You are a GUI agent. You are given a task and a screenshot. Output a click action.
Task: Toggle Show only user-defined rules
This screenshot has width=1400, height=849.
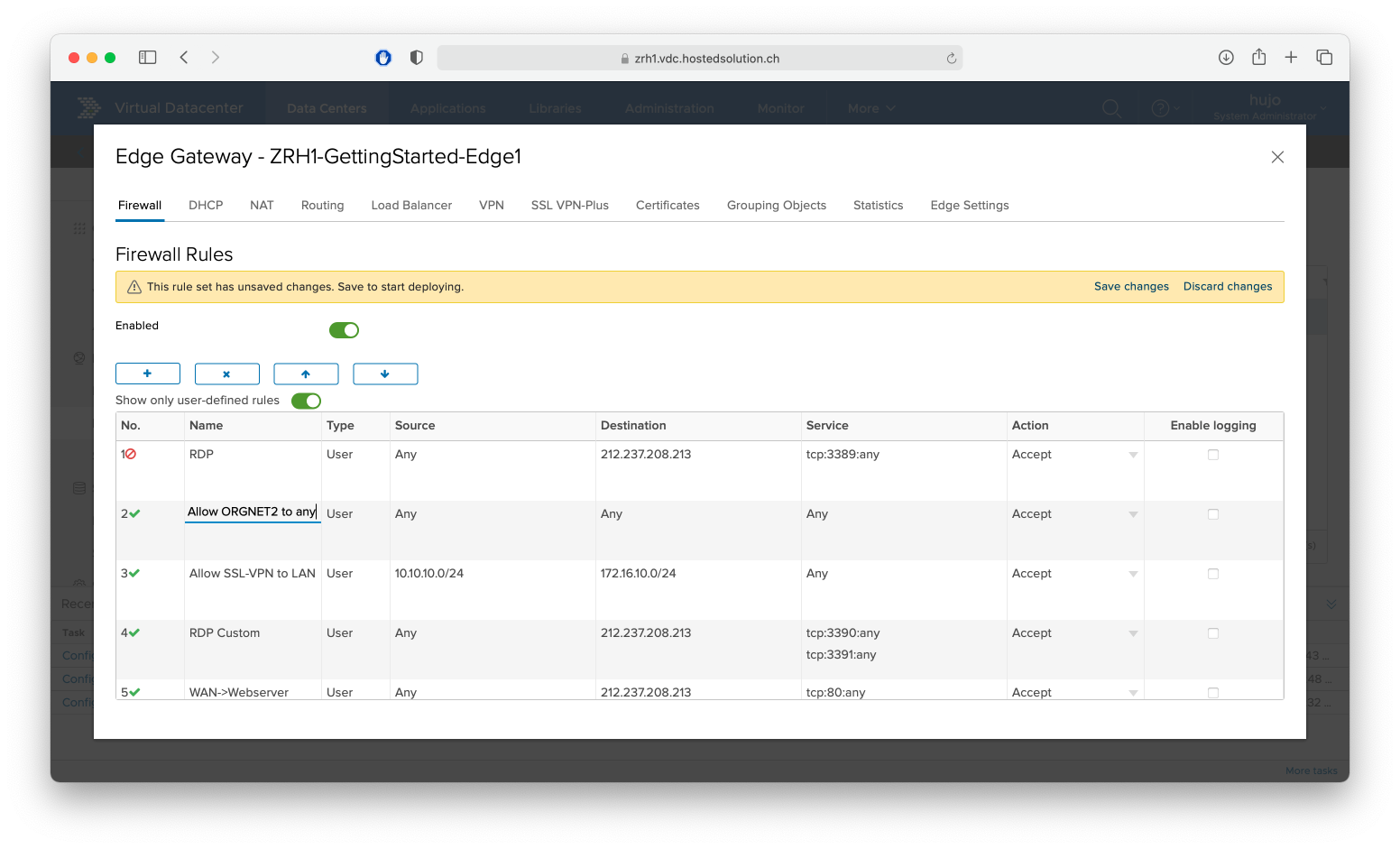pos(306,401)
